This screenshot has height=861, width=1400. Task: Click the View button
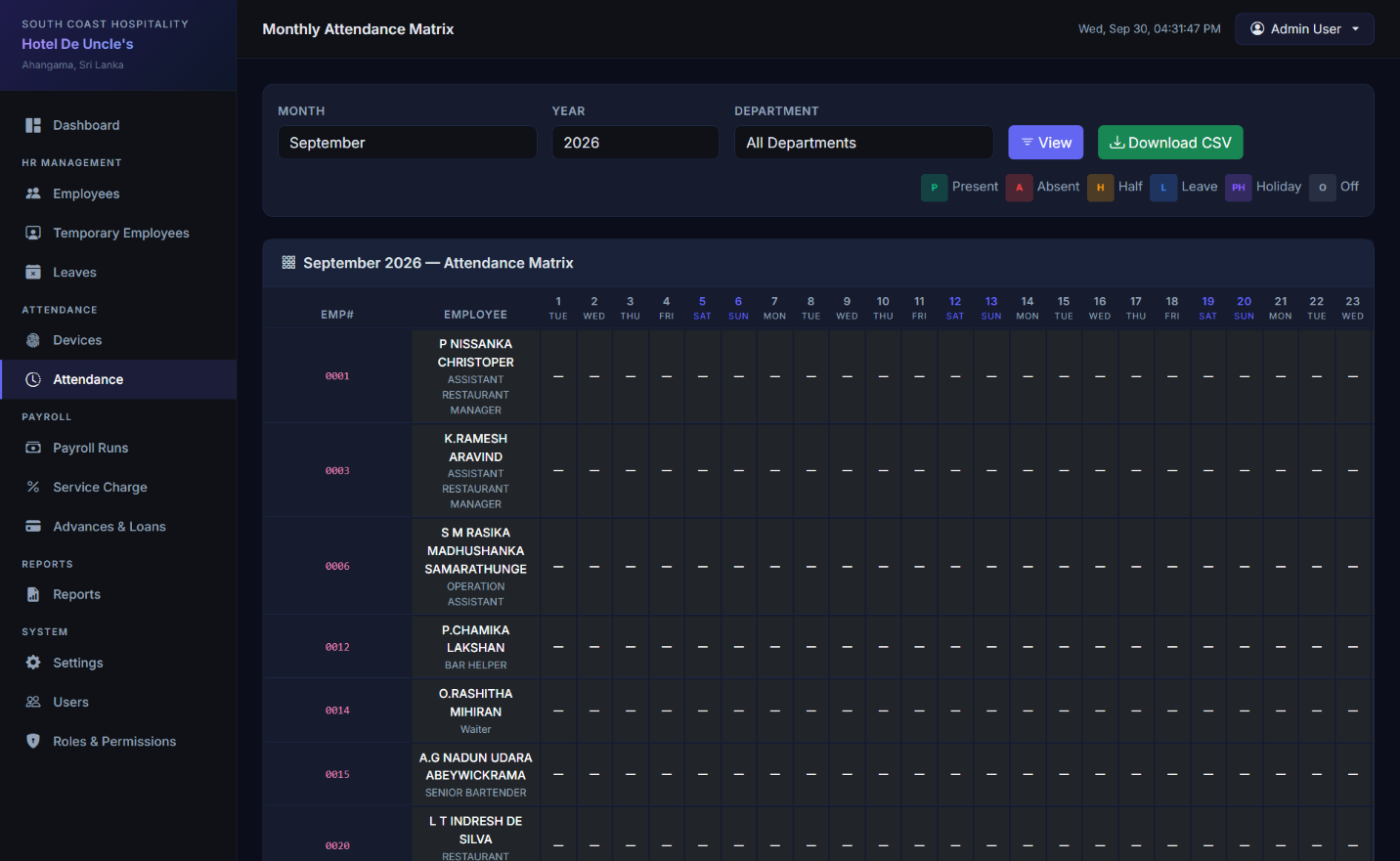(x=1046, y=143)
